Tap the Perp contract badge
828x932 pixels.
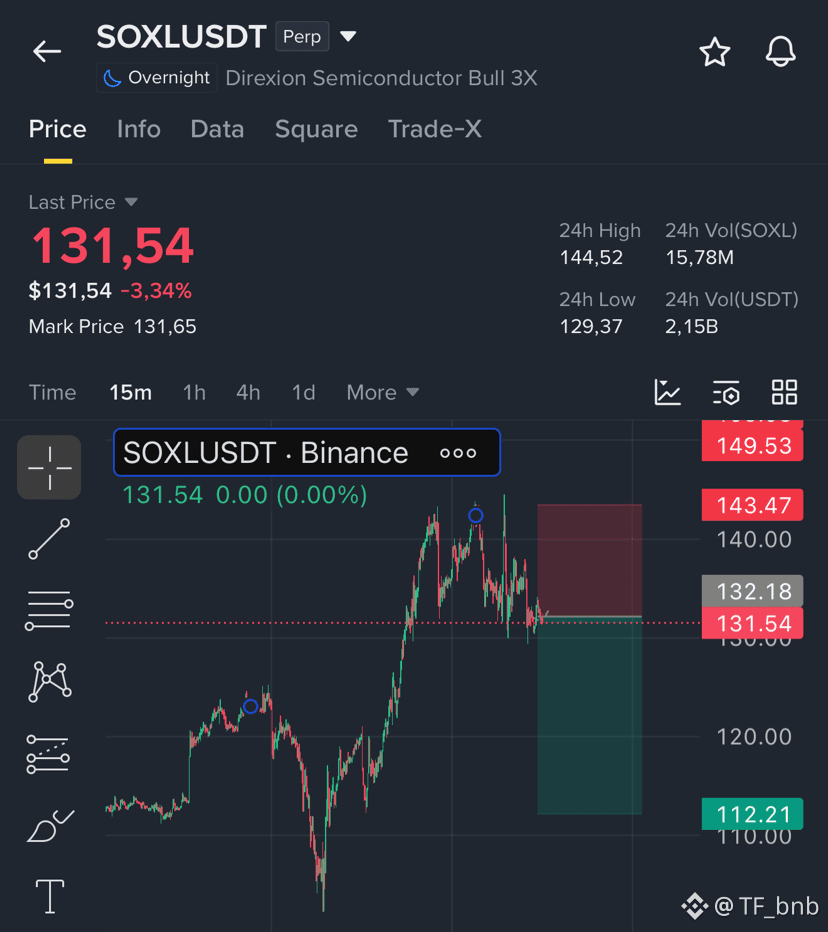[302, 37]
